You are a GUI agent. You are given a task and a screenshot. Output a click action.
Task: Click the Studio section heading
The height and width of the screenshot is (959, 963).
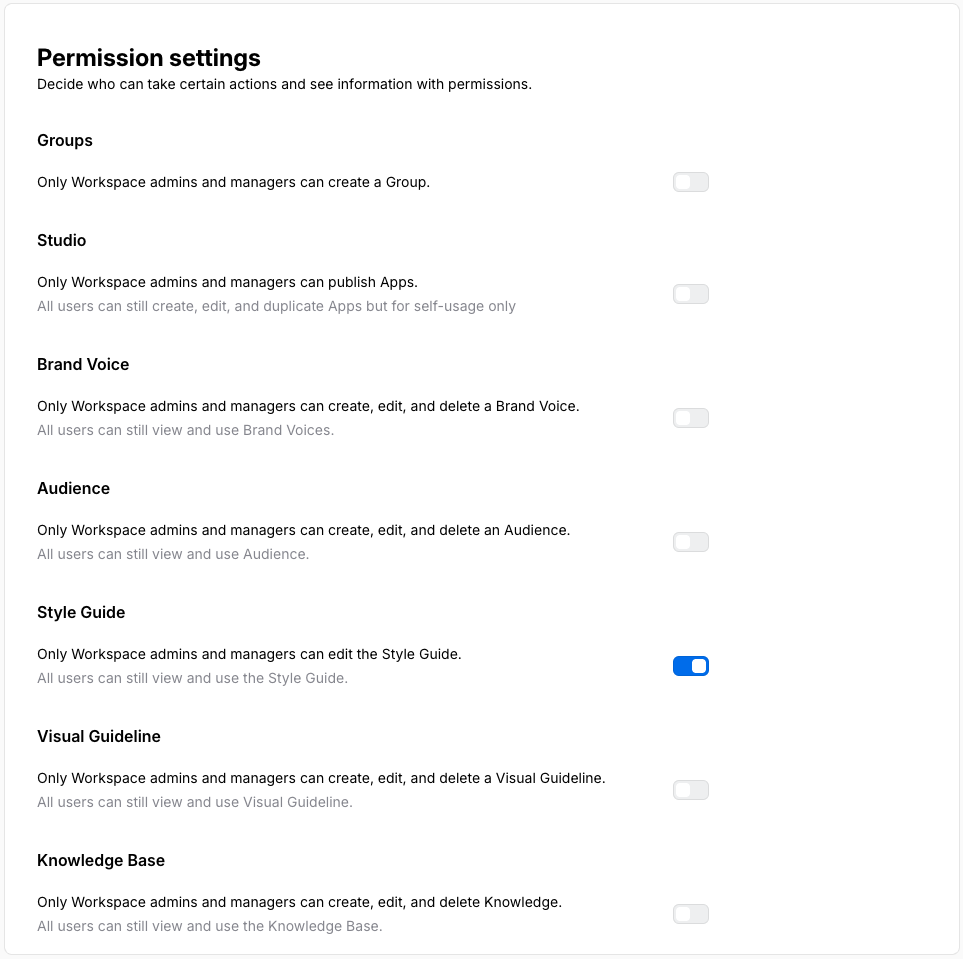tap(61, 240)
